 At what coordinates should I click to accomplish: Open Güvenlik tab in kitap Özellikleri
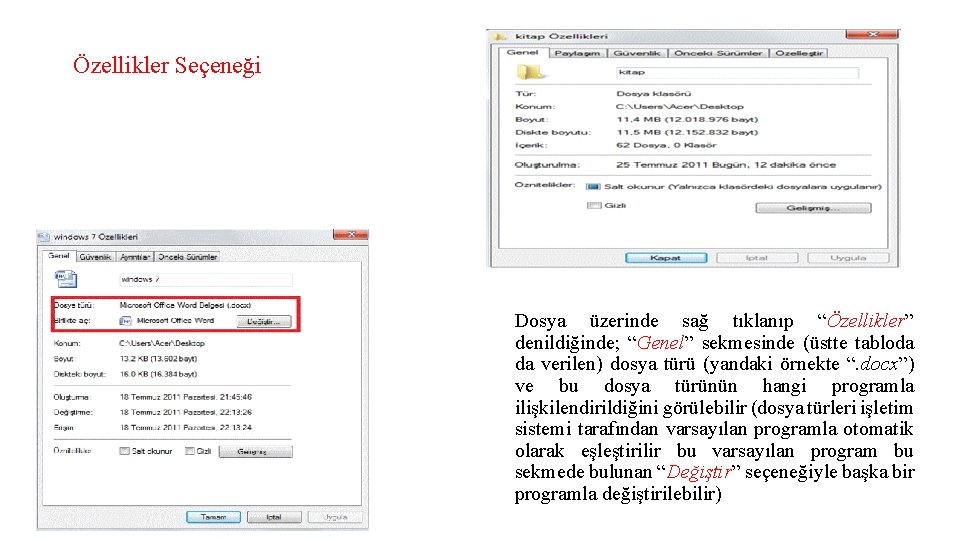pos(637,53)
